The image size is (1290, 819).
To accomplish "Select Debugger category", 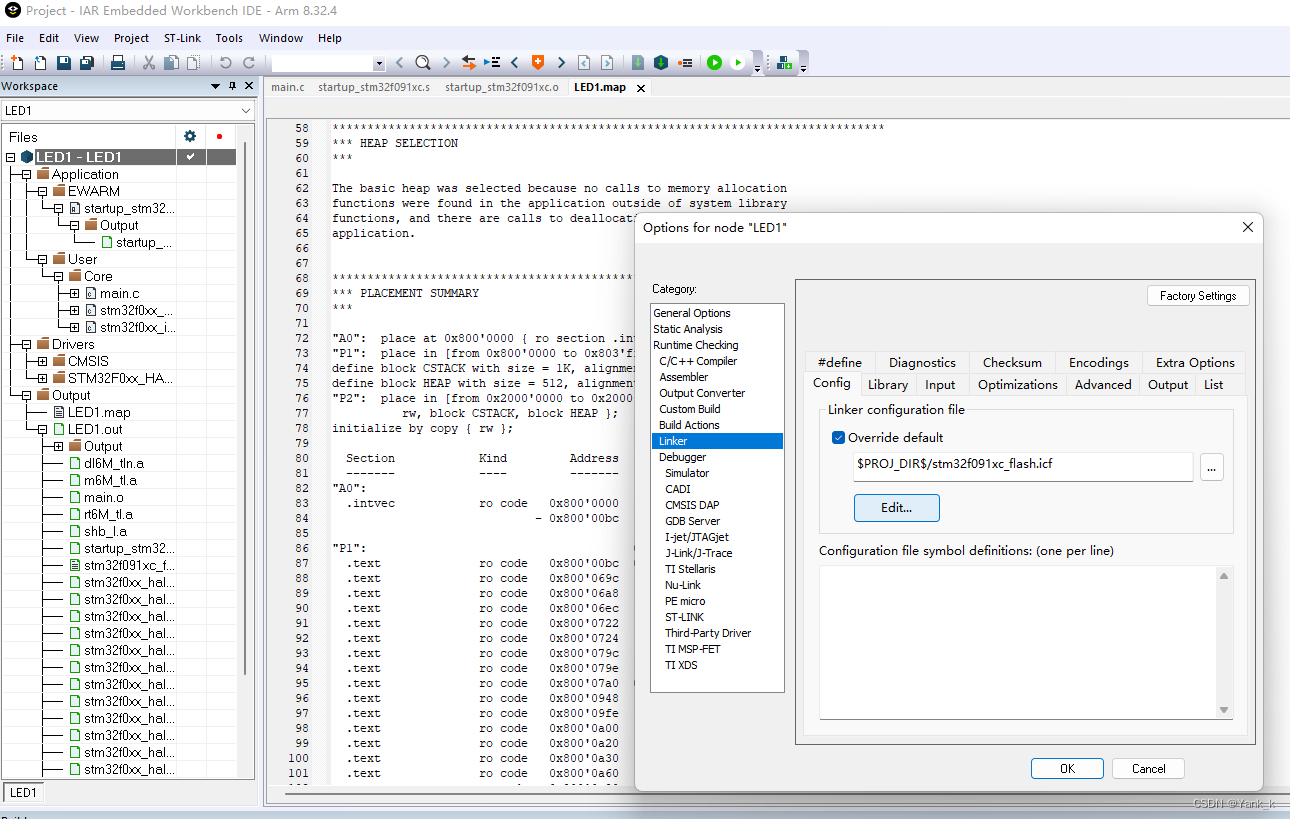I will click(684, 457).
